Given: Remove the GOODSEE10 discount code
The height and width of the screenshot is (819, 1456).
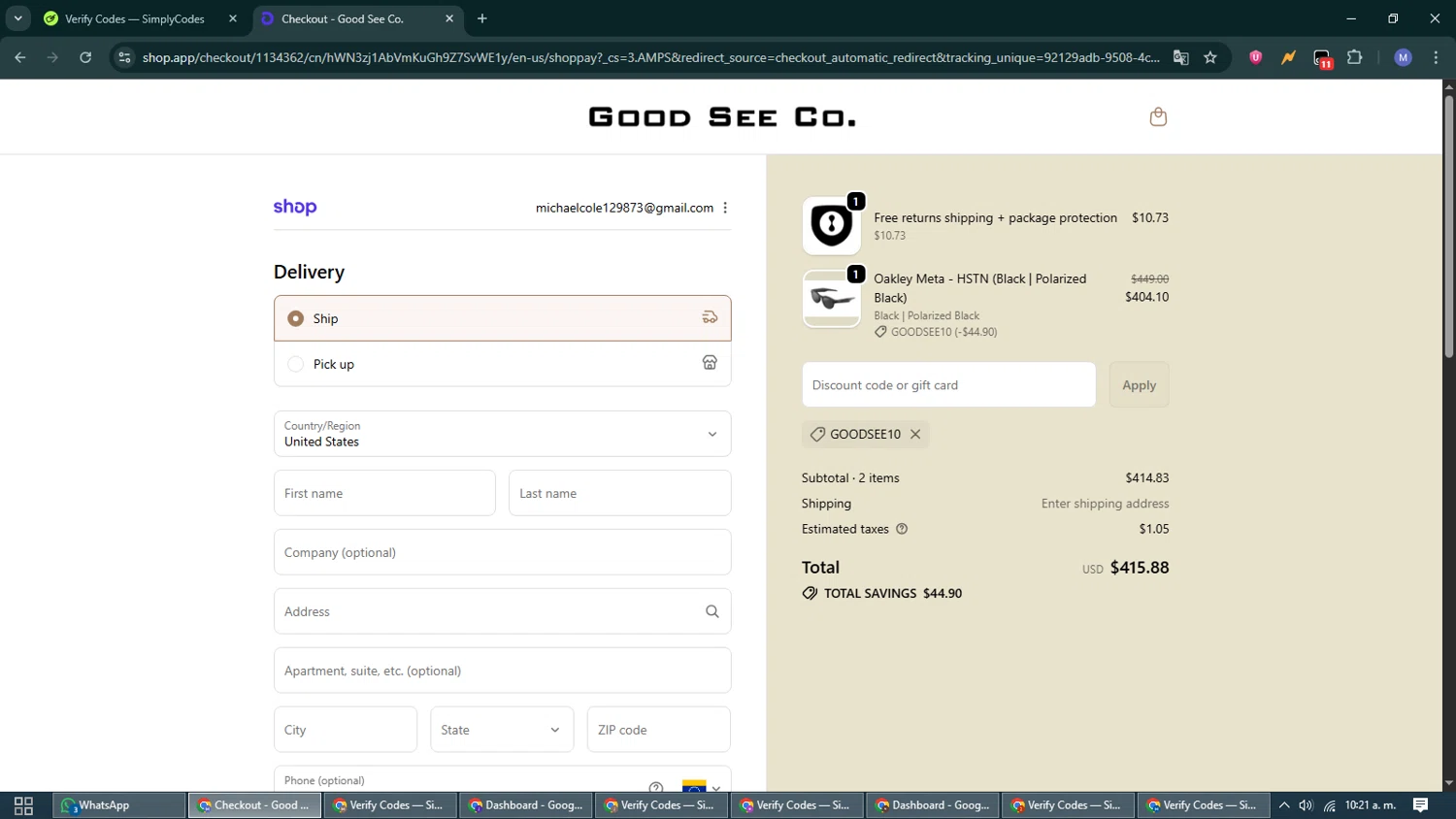Looking at the screenshot, I should pyautogui.click(x=915, y=434).
